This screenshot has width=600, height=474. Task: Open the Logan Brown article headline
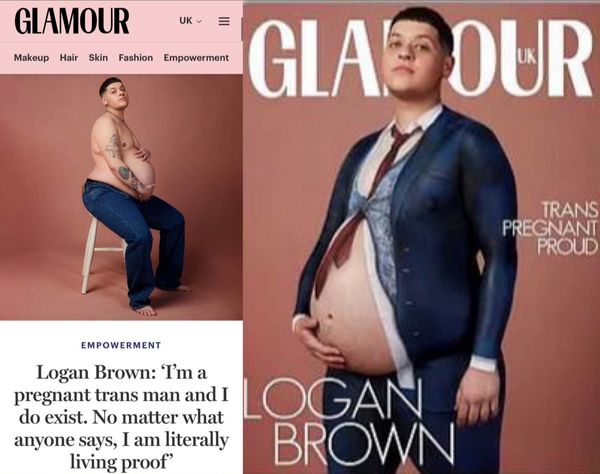click(x=121, y=417)
